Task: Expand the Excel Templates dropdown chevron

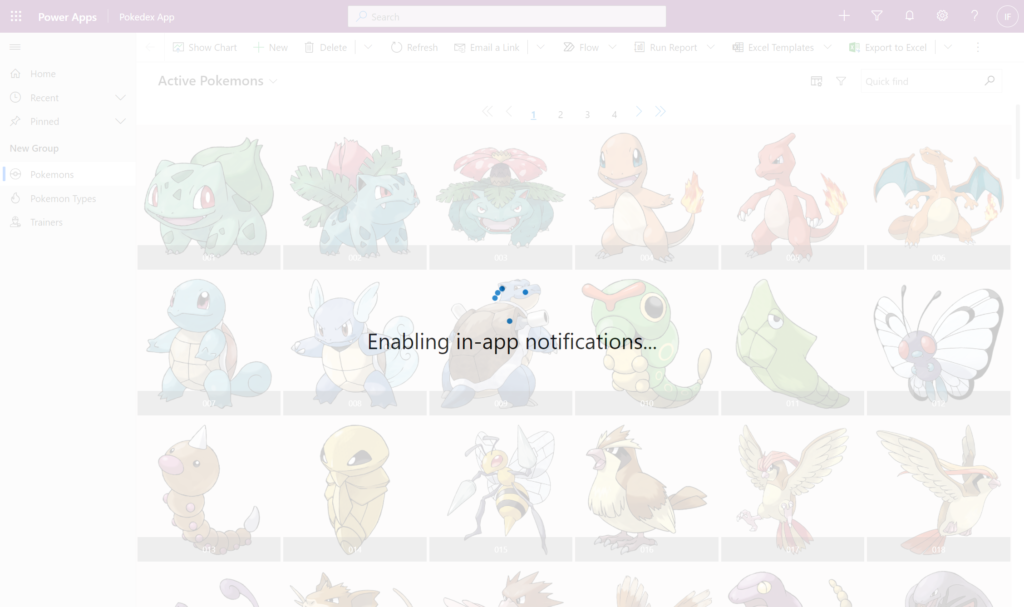Action: pos(827,47)
